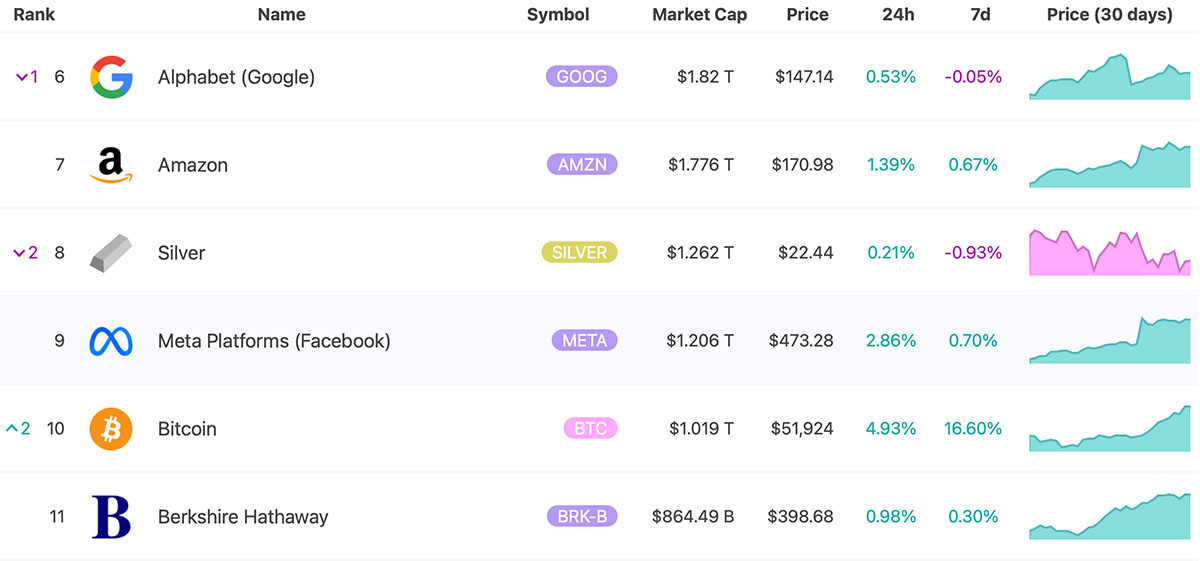The height and width of the screenshot is (561, 1200).
Task: Click the SILVER symbol badge
Action: coord(579,253)
